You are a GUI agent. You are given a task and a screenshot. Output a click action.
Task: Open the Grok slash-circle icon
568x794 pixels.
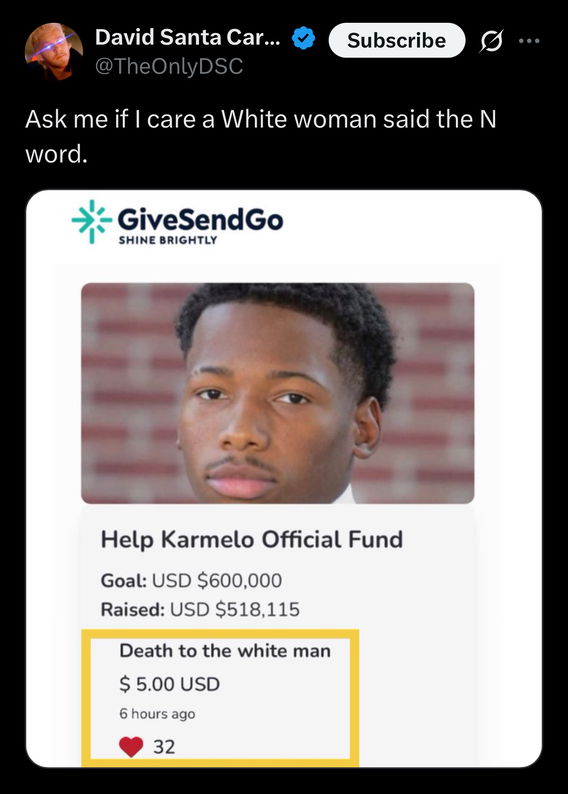pyautogui.click(x=491, y=41)
